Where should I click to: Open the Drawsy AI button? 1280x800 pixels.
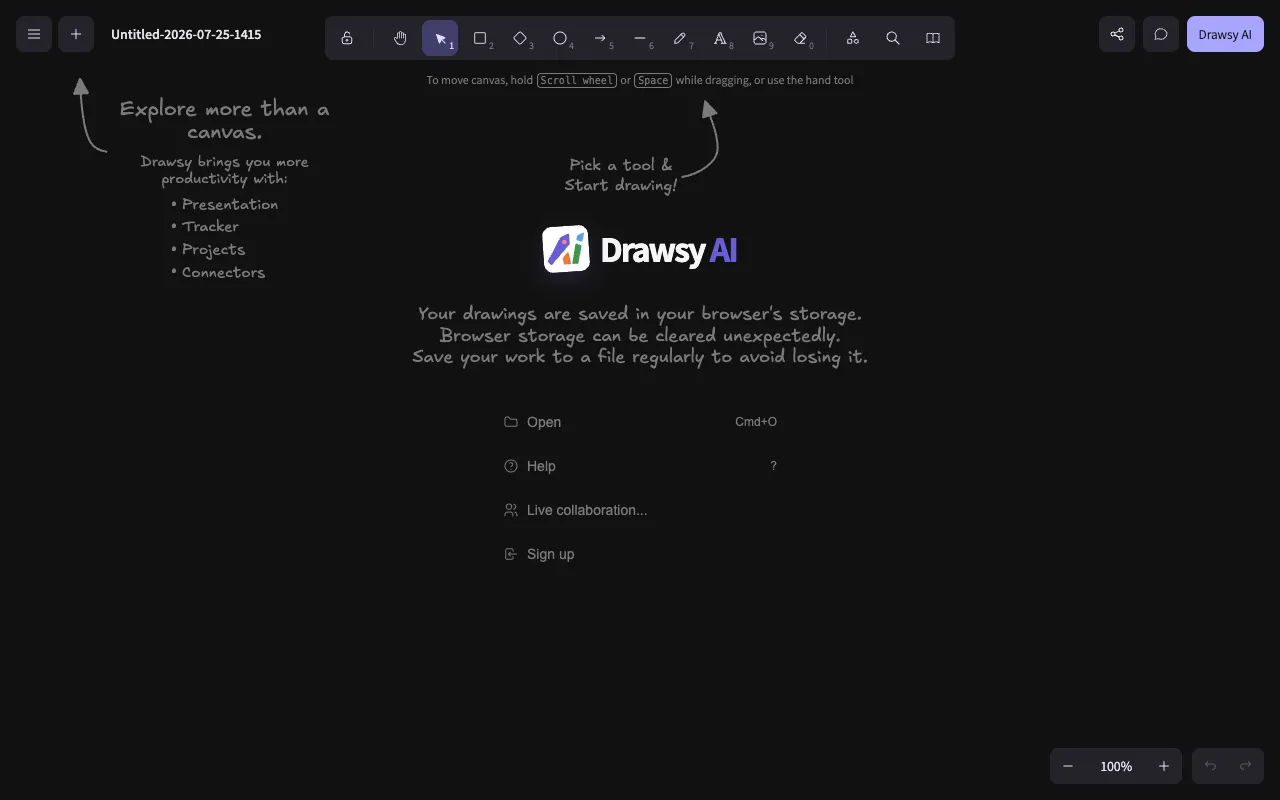coord(1225,34)
